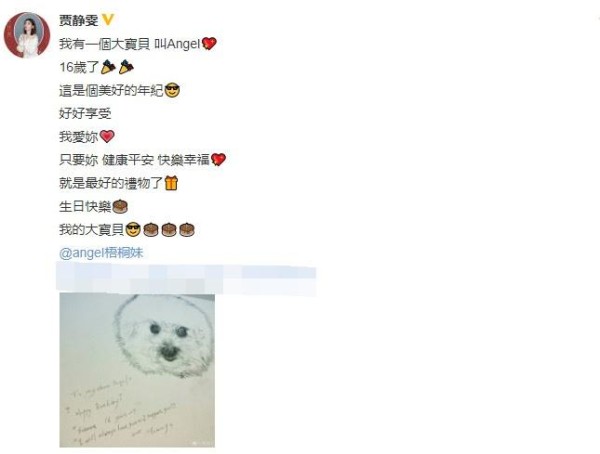Click the sunglasses emoji after 美好的年紀

pyautogui.click(x=172, y=90)
